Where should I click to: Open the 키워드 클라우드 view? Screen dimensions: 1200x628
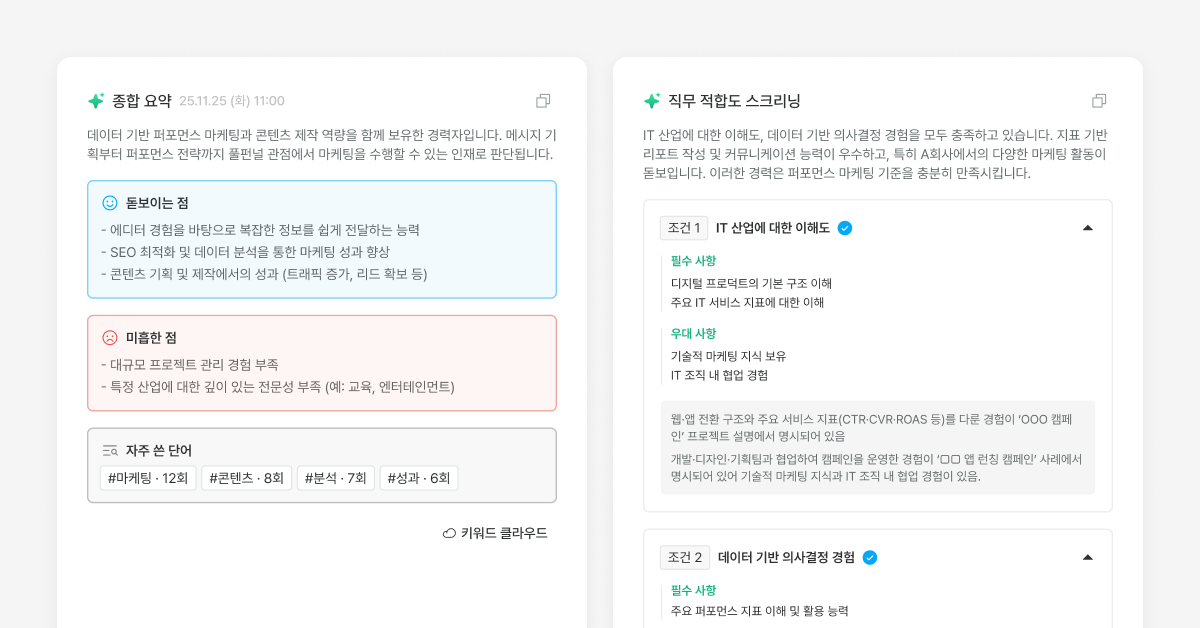point(494,532)
